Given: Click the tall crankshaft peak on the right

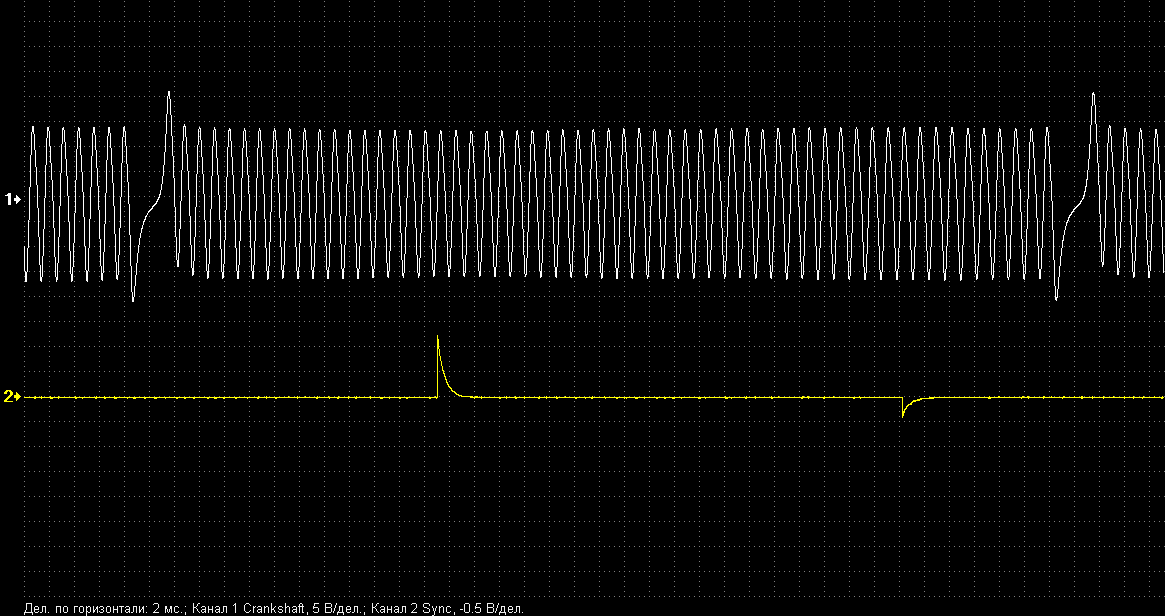Looking at the screenshot, I should pyautogui.click(x=1093, y=94).
